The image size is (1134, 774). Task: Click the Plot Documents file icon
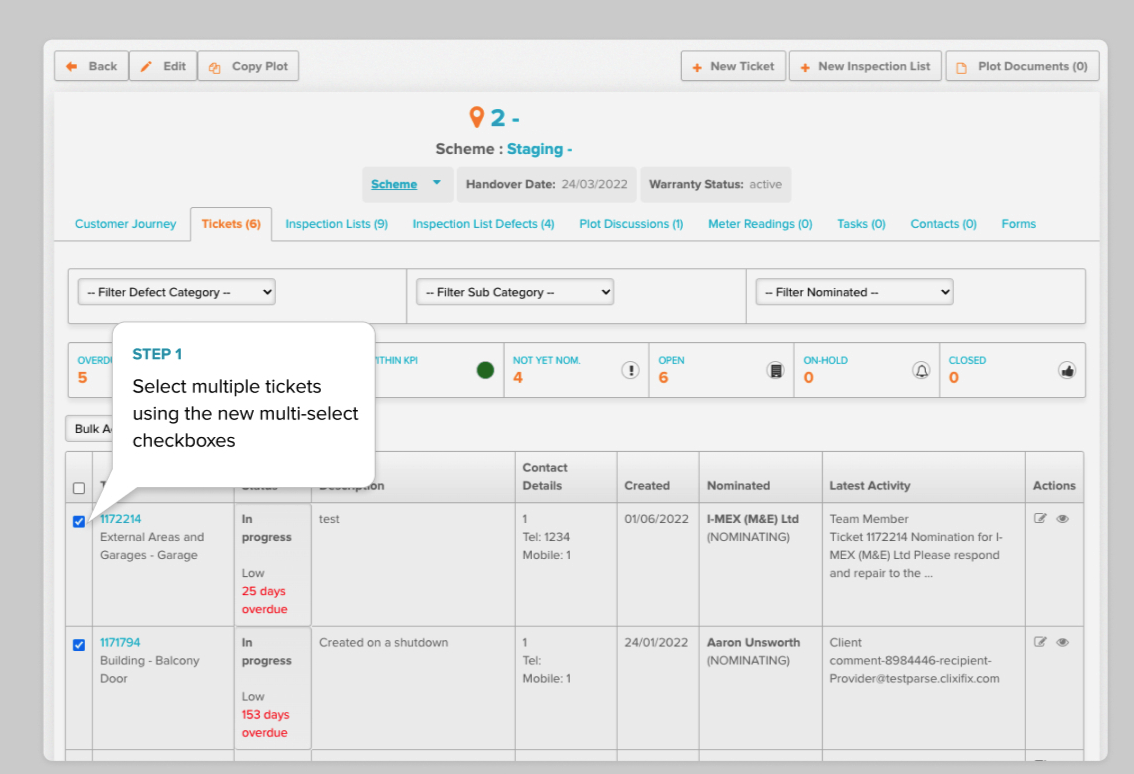tap(961, 67)
